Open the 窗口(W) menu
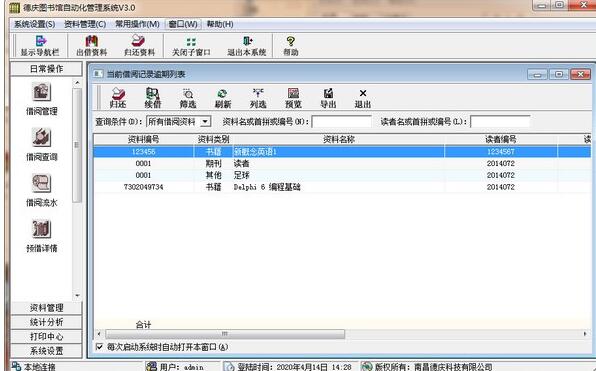The image size is (596, 371). coord(183,24)
